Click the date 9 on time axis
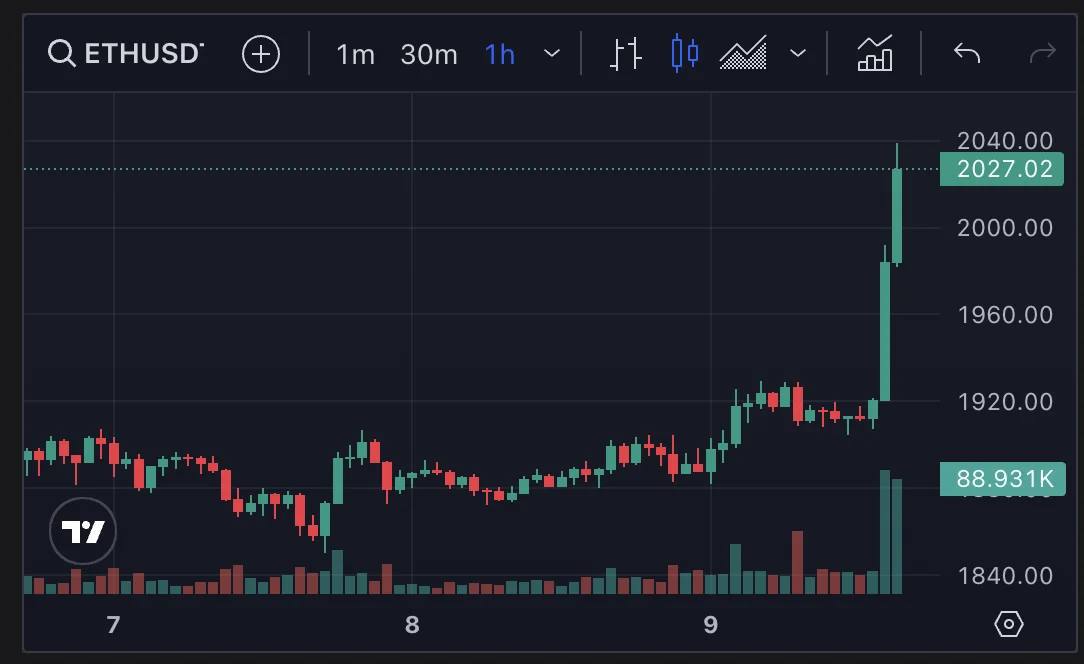1084x664 pixels. 710,626
